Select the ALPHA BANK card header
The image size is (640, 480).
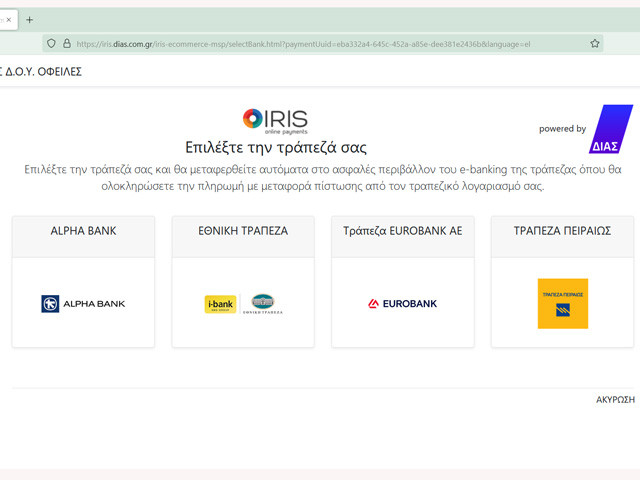[x=83, y=231]
